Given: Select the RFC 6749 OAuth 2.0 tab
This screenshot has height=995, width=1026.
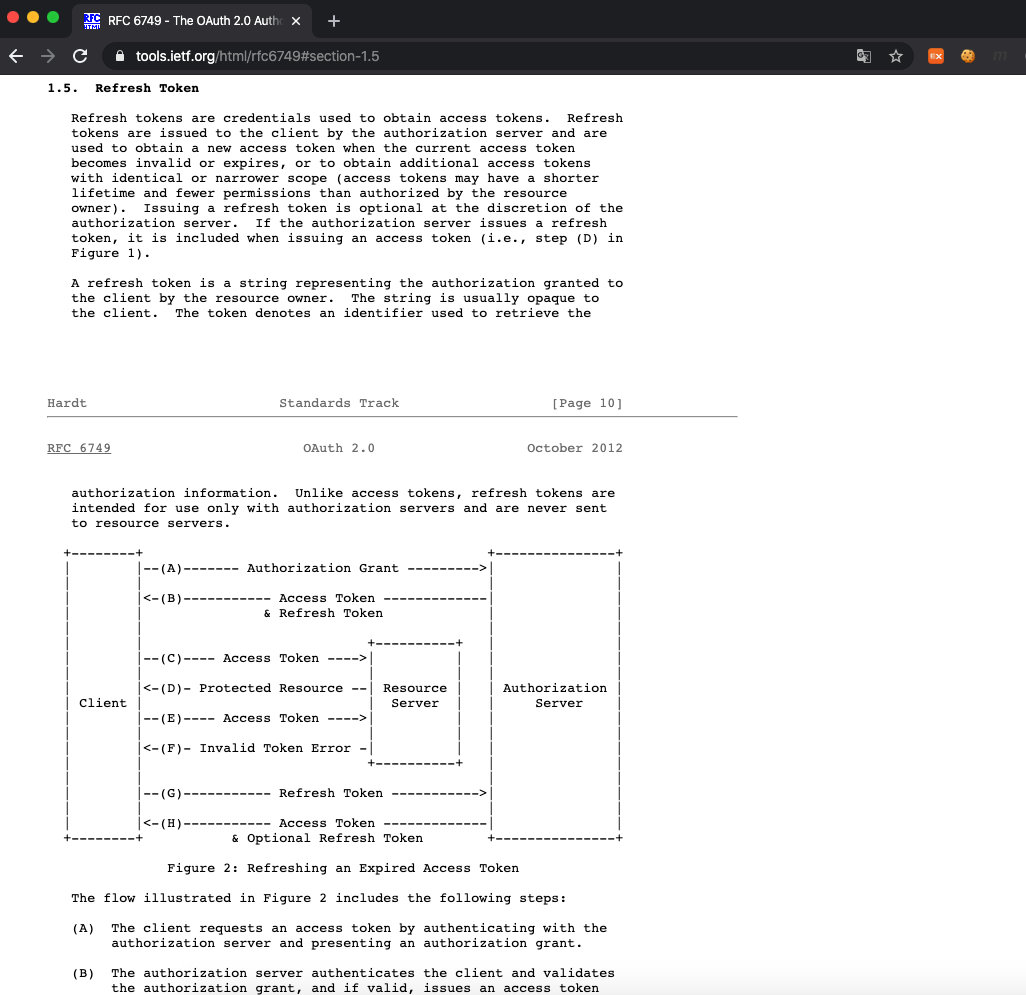Looking at the screenshot, I should click(x=191, y=21).
